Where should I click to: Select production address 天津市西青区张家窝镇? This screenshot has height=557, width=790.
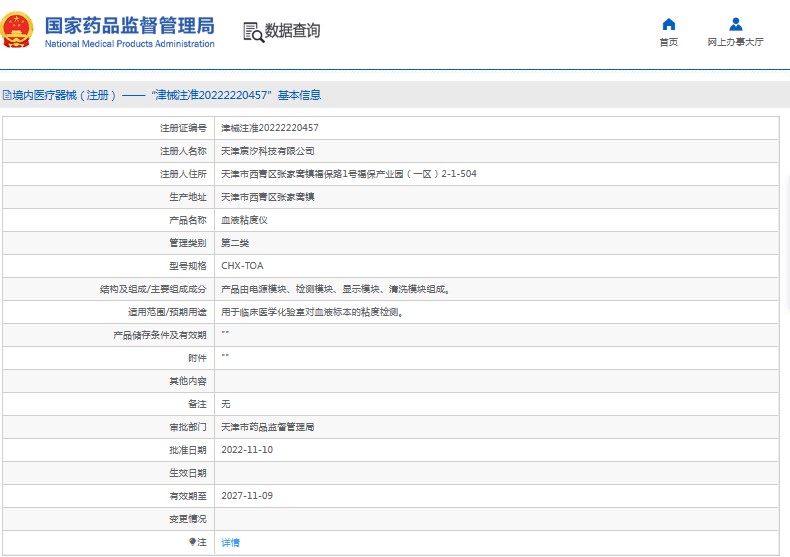[x=268, y=197]
